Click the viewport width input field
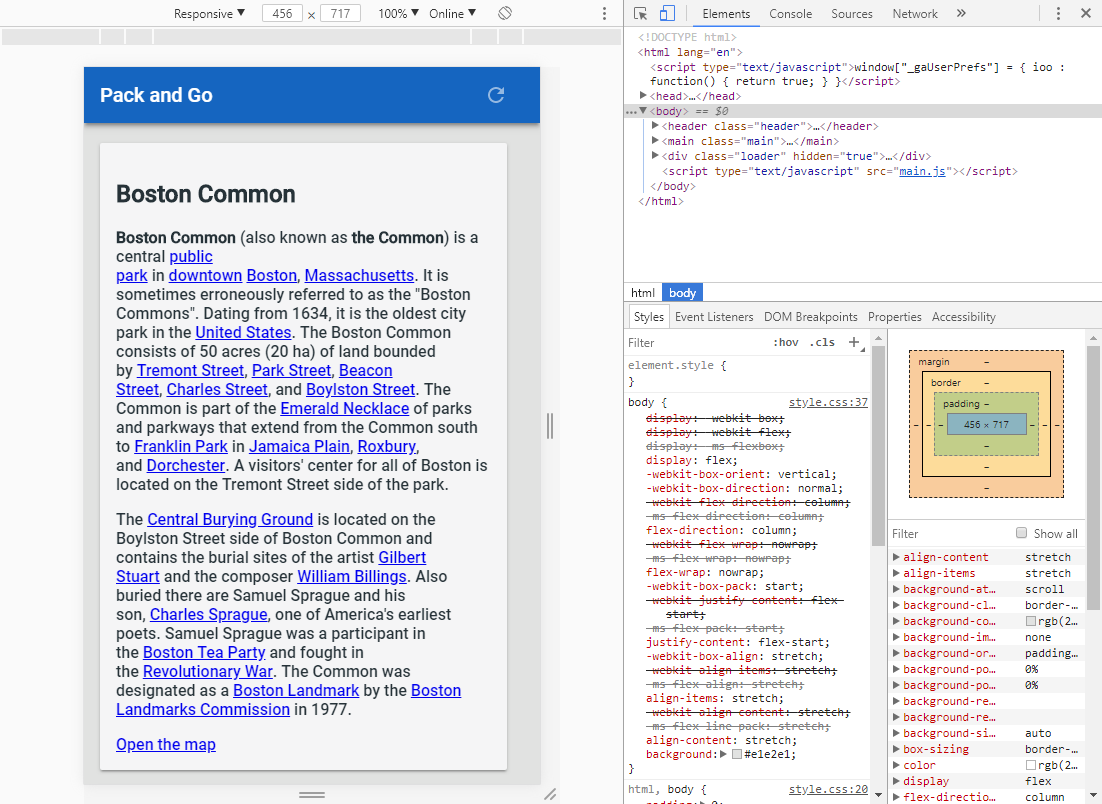Image resolution: width=1102 pixels, height=804 pixels. [282, 13]
